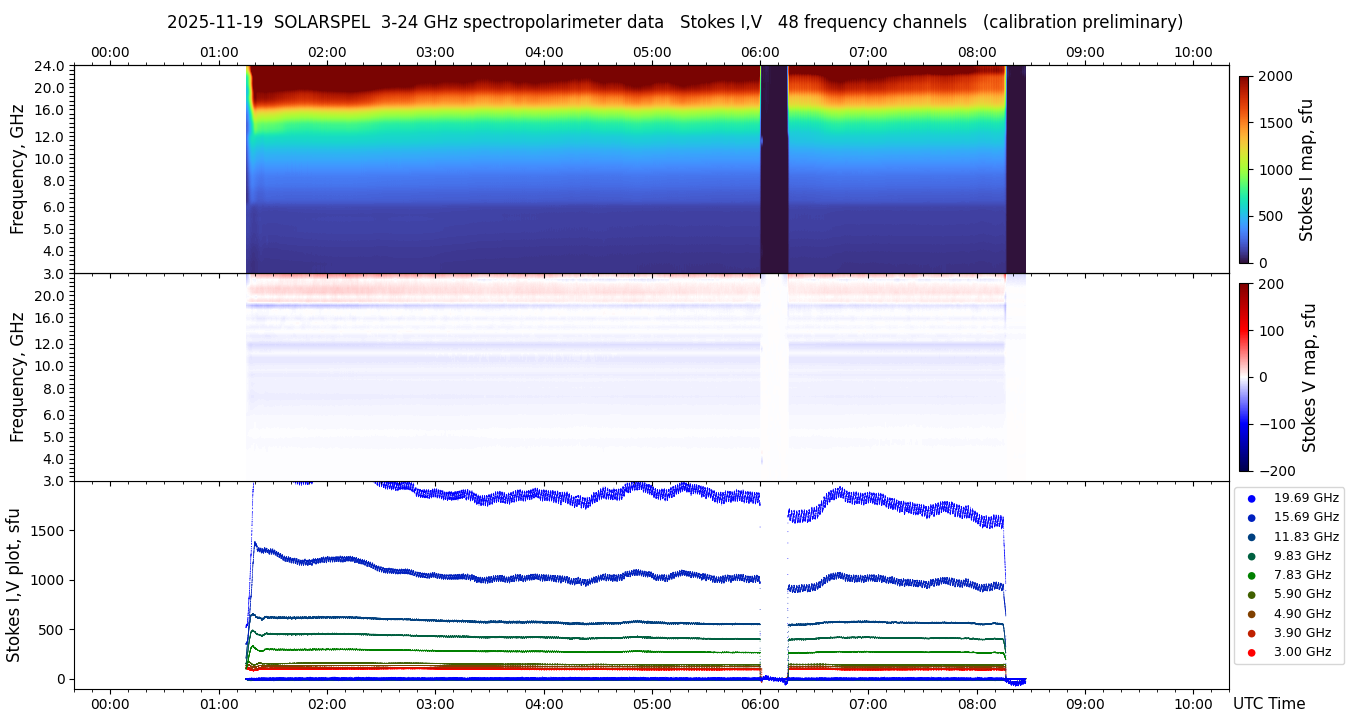This screenshot has width=1350, height=725.
Task: Click the UTC Time axis label
Action: pyautogui.click(x=1268, y=704)
